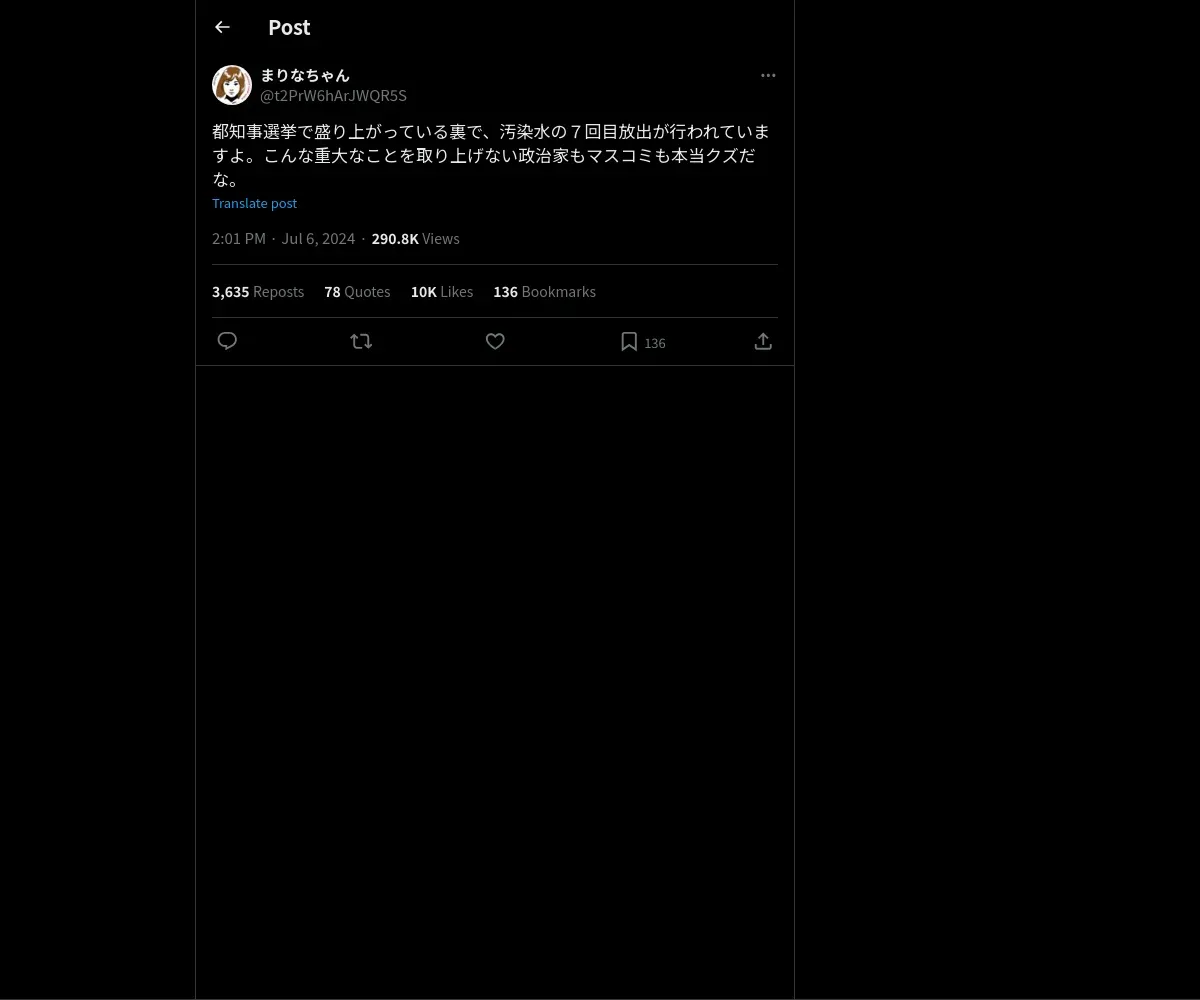Like the post with the heart icon
The height and width of the screenshot is (1000, 1200).
tap(495, 341)
